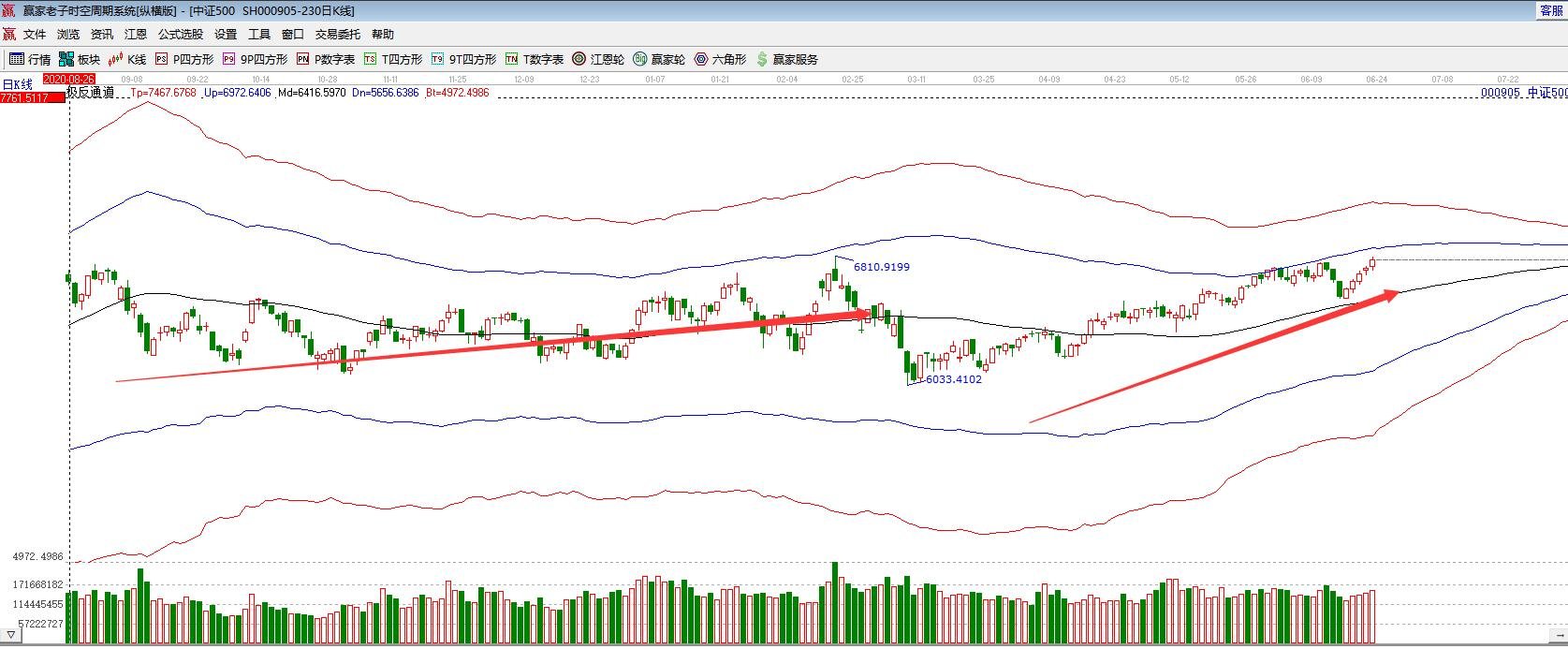Click the 4972.4986 axis label
Image resolution: width=1568 pixels, height=649 pixels.
coord(37,556)
